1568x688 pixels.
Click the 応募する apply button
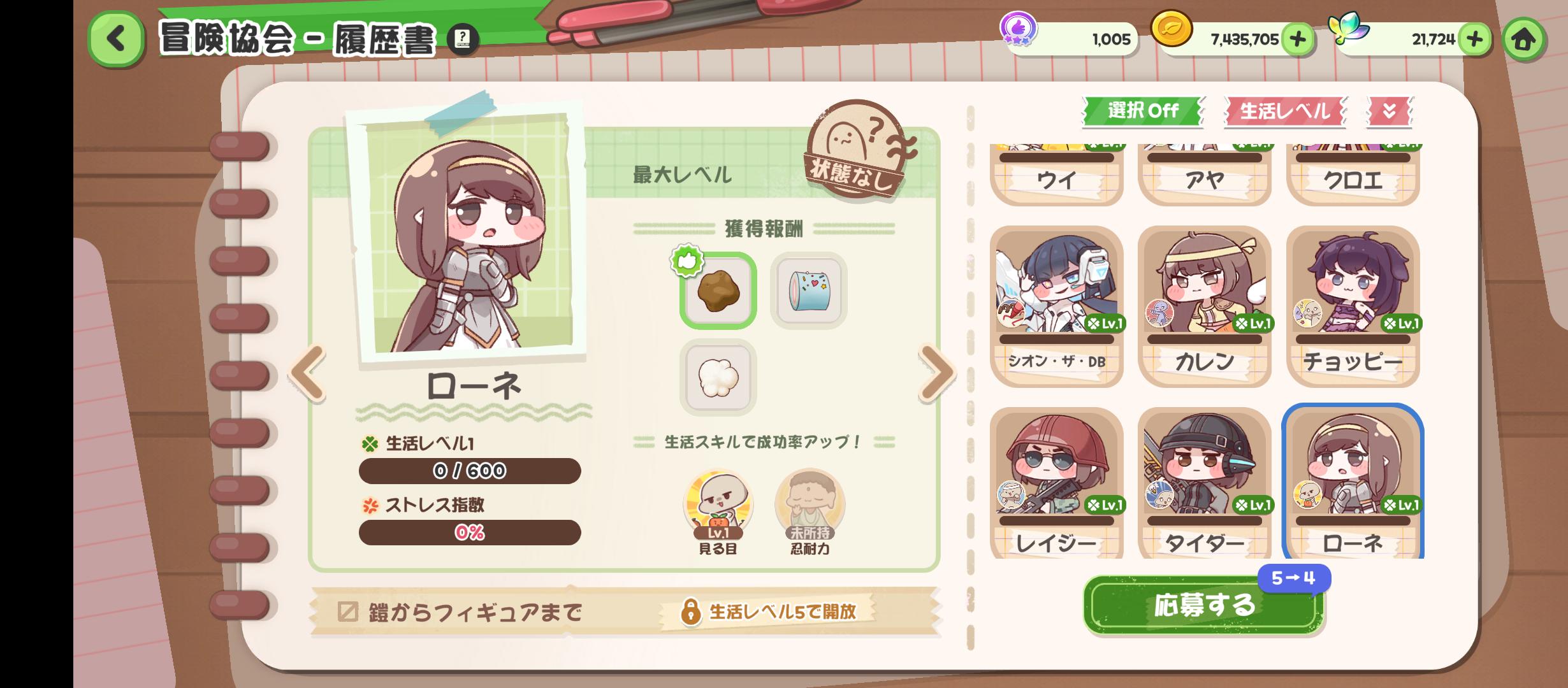[x=1203, y=605]
